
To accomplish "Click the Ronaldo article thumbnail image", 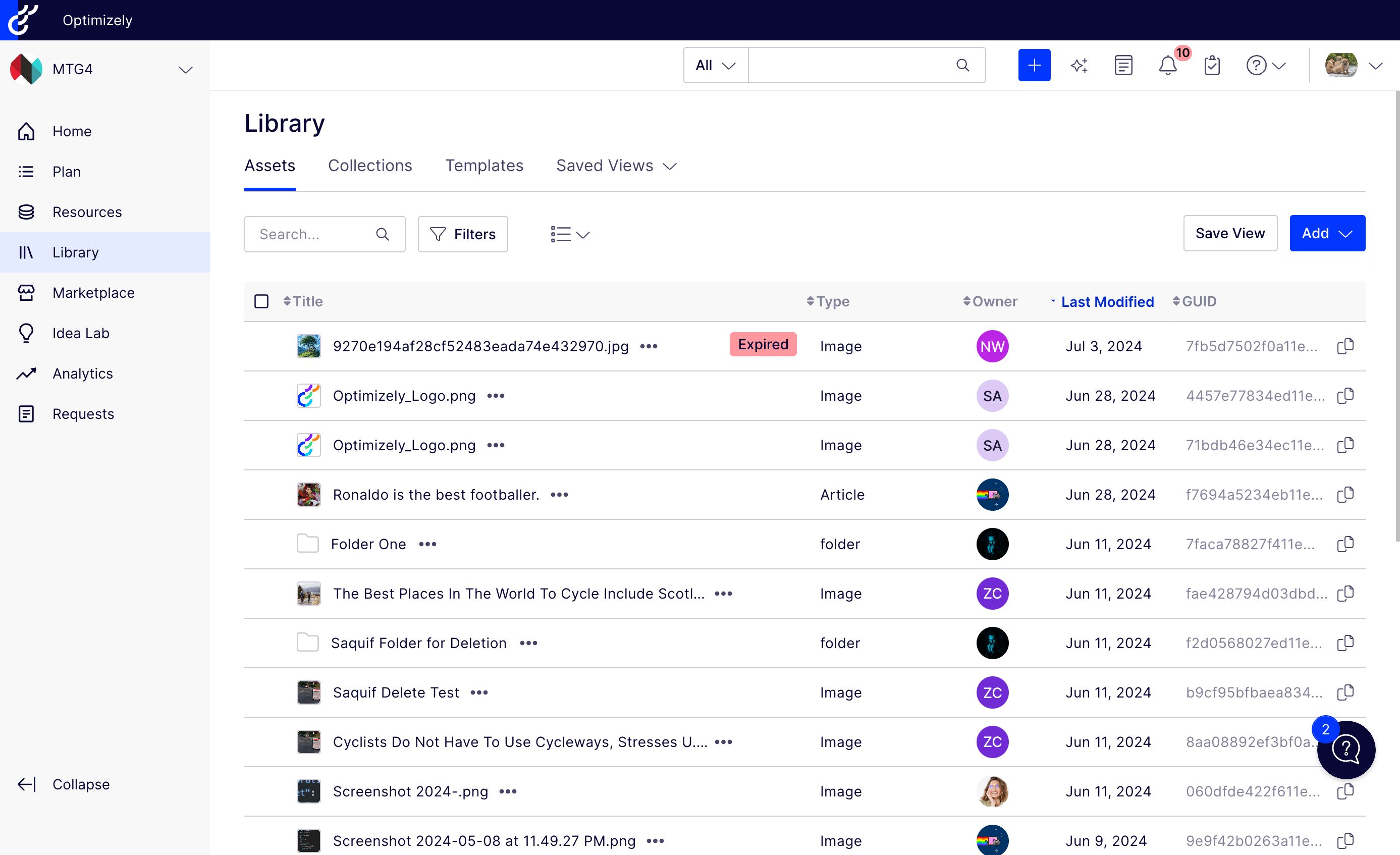I will point(308,494).
